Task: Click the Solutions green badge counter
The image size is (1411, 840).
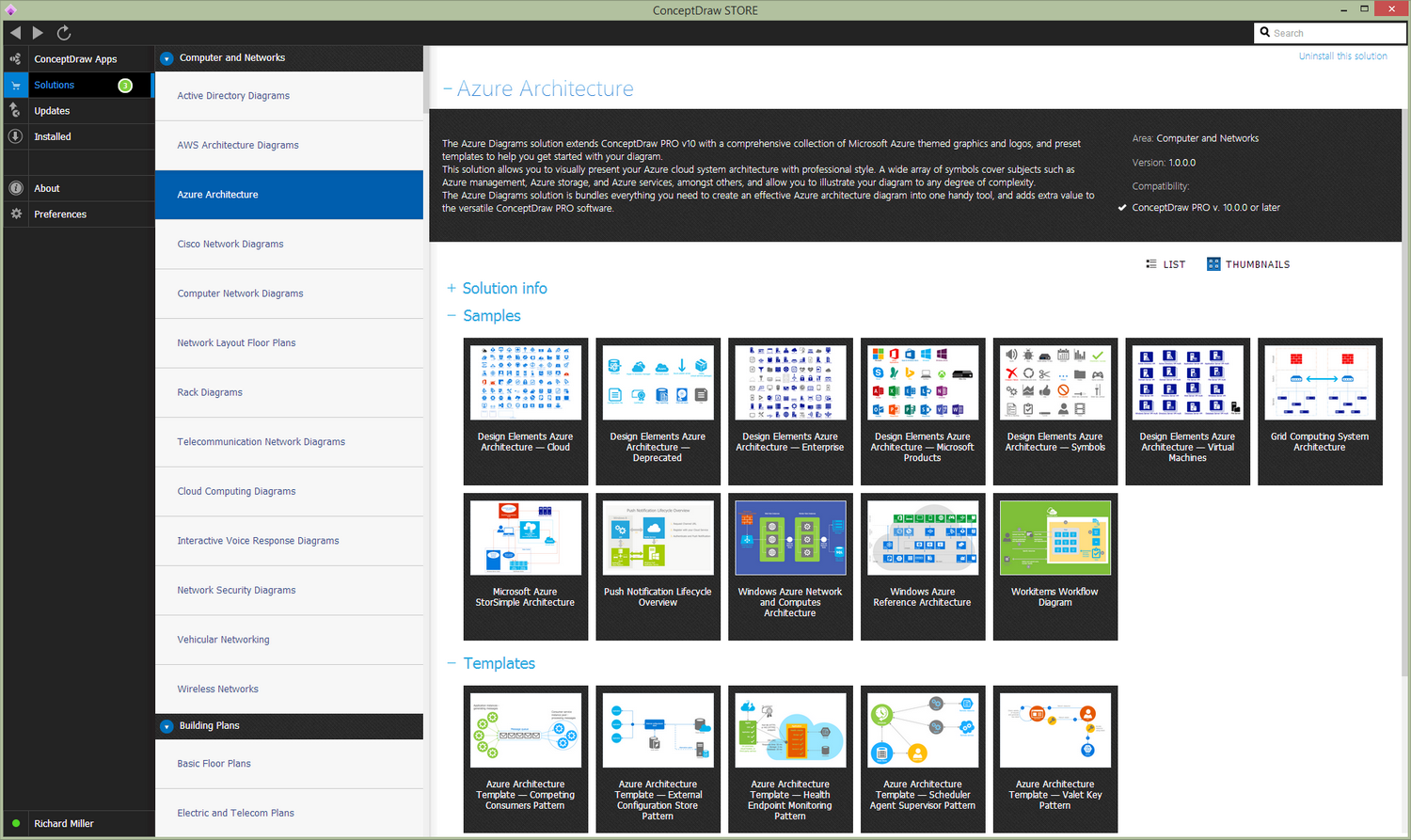Action: 125,86
